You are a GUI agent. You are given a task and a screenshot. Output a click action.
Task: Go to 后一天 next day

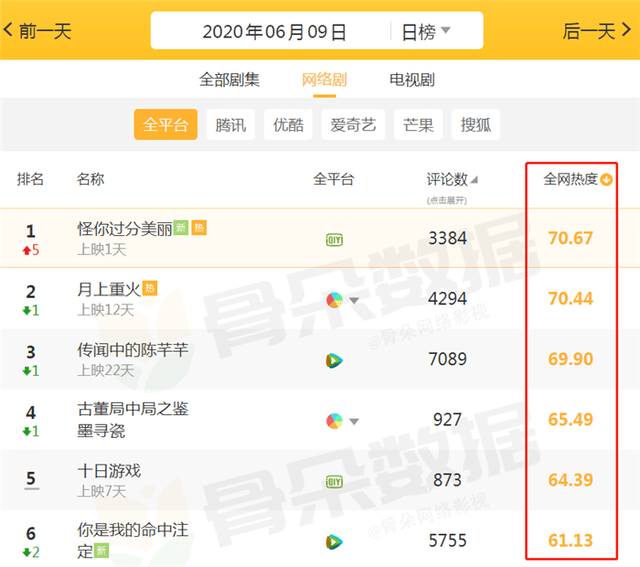pos(597,31)
